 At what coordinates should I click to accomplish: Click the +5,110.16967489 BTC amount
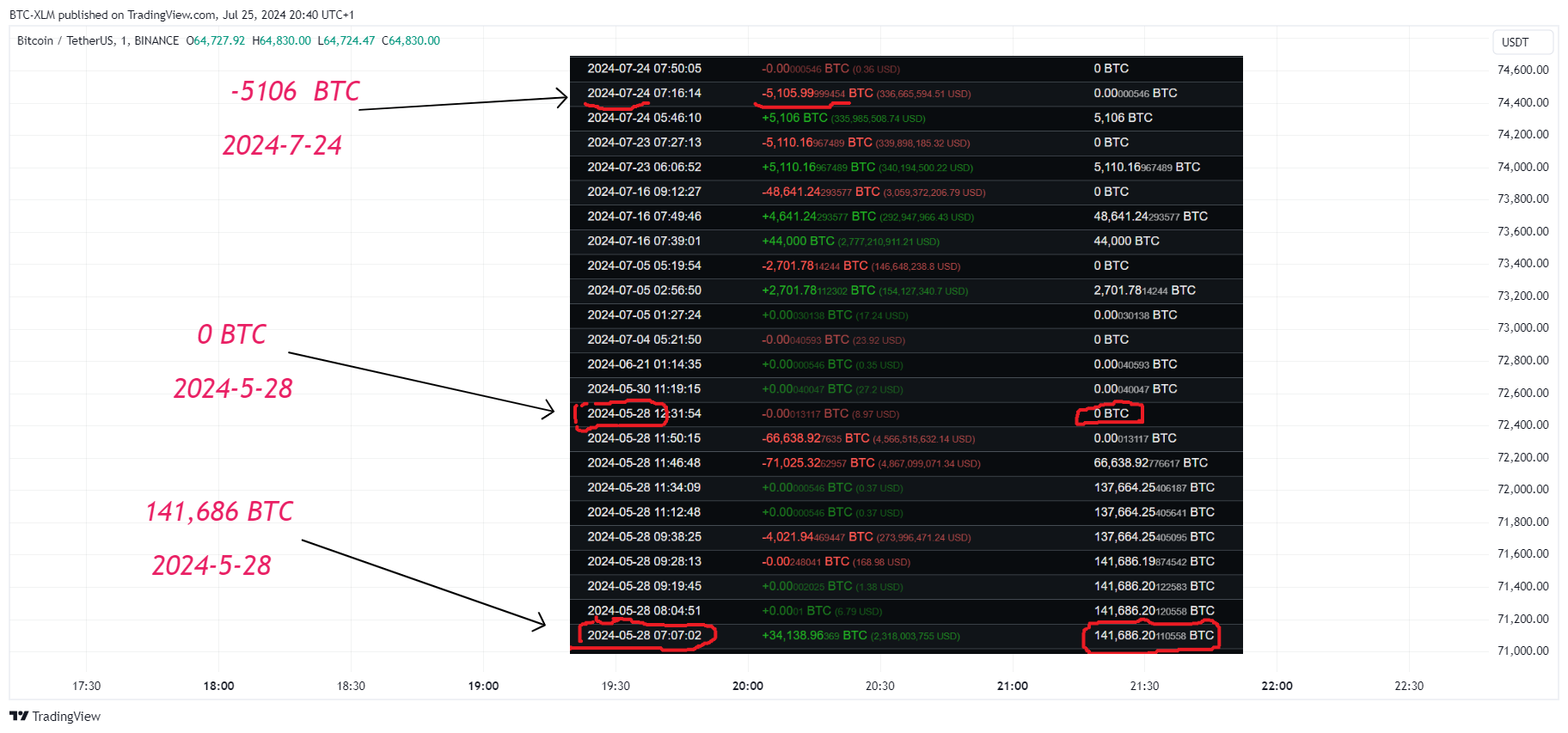(818, 167)
